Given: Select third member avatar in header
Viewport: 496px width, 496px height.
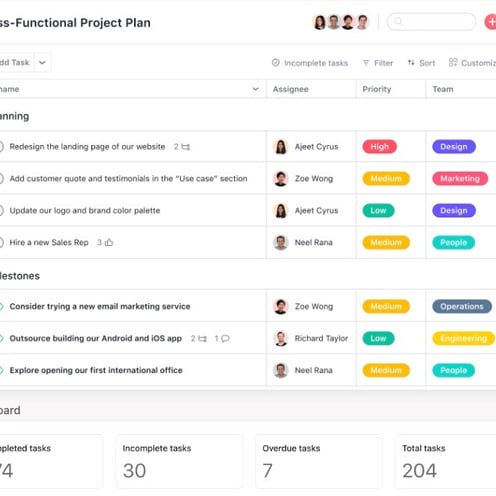Looking at the screenshot, I should (348, 22).
